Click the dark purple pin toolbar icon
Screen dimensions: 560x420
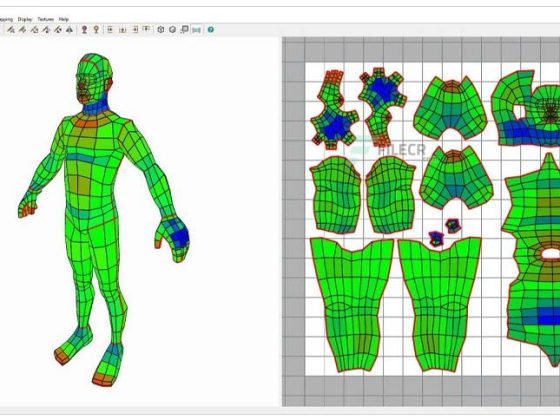(84, 30)
